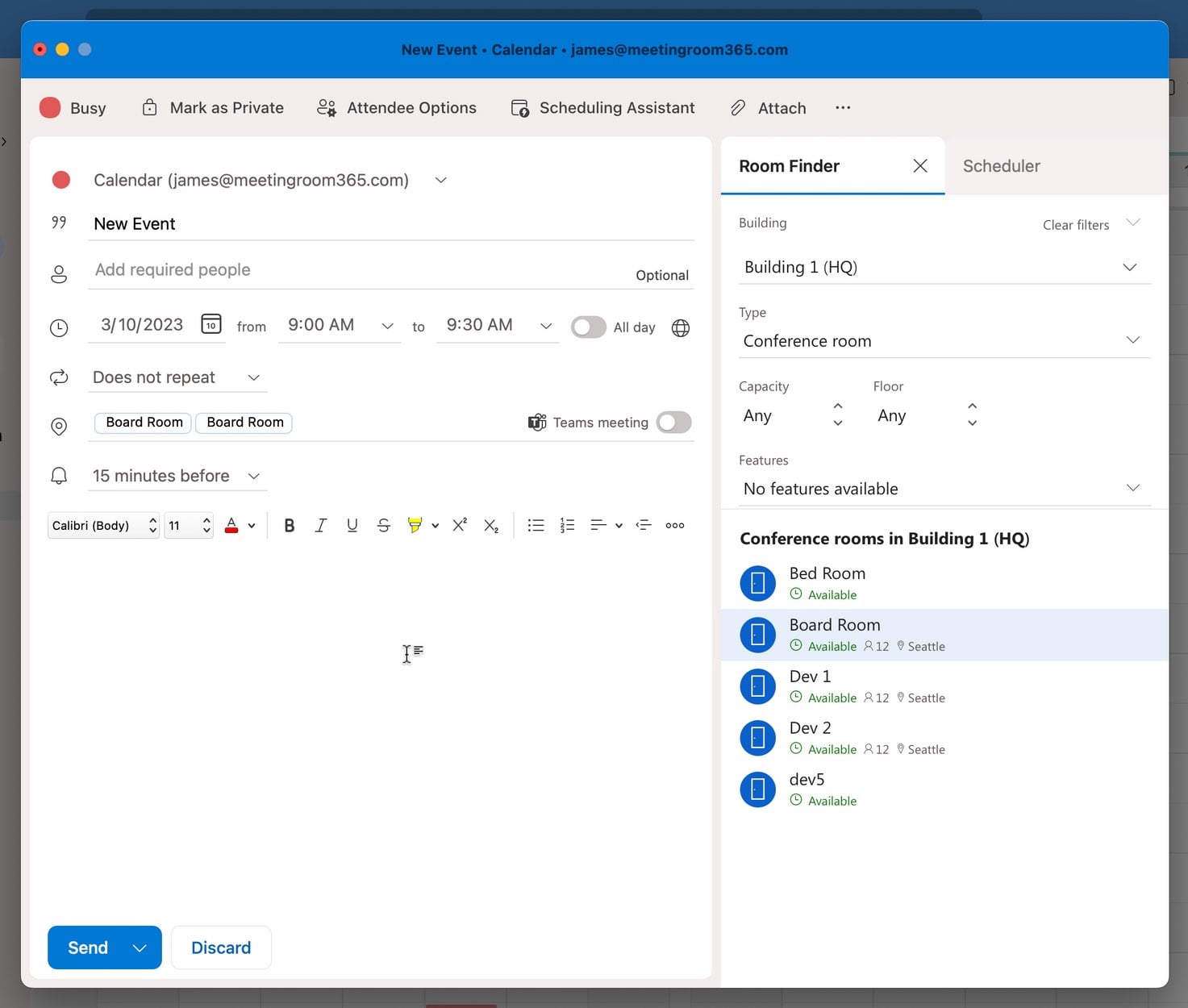
Task: Click the Add required people field
Action: pos(363,270)
